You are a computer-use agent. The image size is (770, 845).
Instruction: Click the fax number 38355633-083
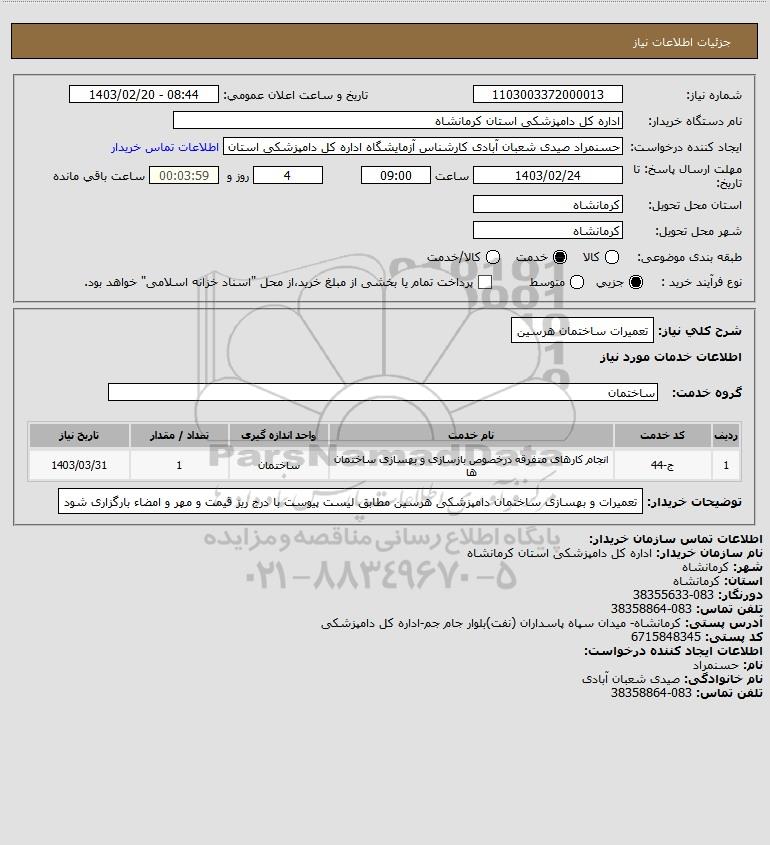673,595
